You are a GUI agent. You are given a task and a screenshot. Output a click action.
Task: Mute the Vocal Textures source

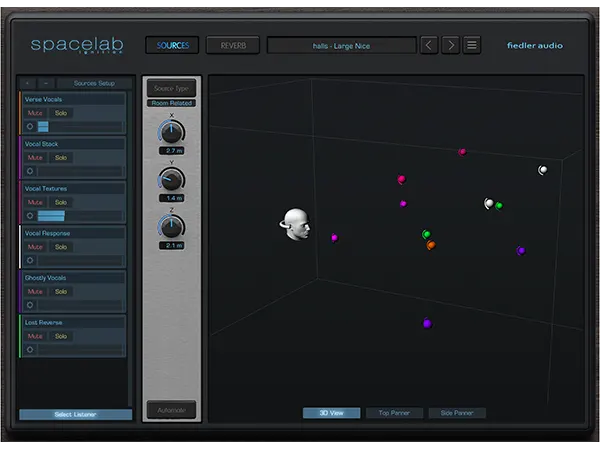(x=35, y=202)
